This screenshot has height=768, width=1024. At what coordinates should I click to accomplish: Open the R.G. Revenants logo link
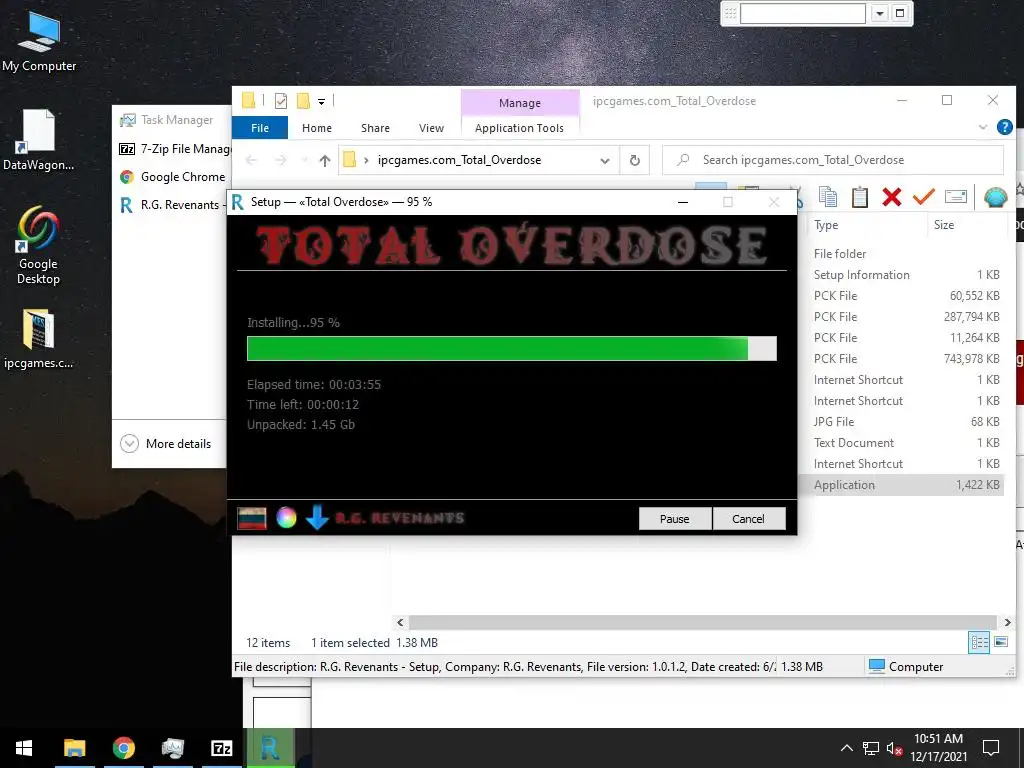[400, 518]
